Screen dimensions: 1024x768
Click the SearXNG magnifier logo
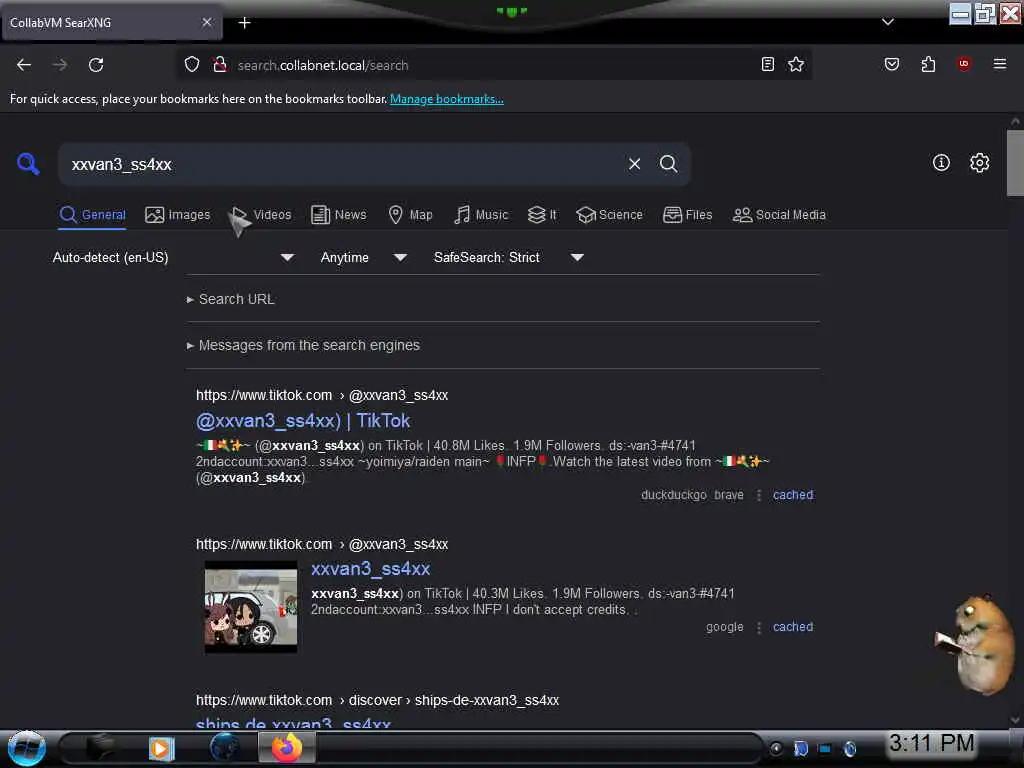pos(28,163)
